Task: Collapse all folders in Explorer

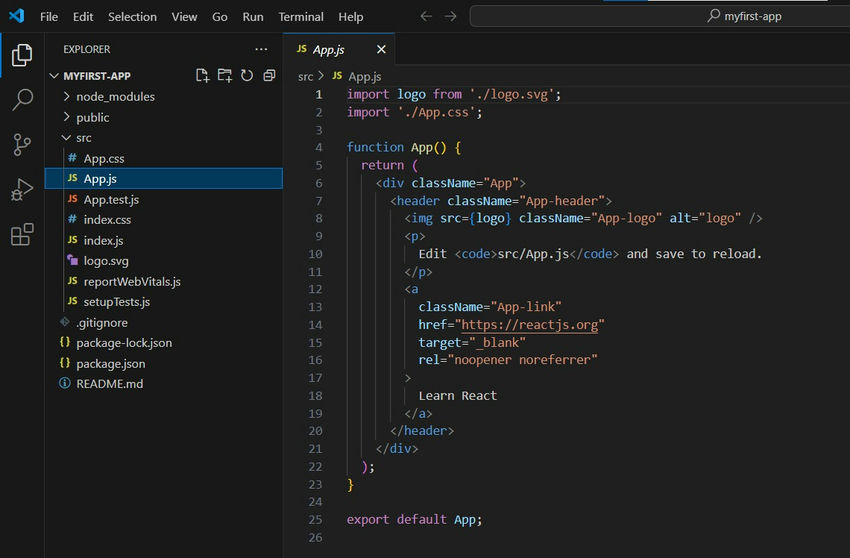Action: click(269, 76)
